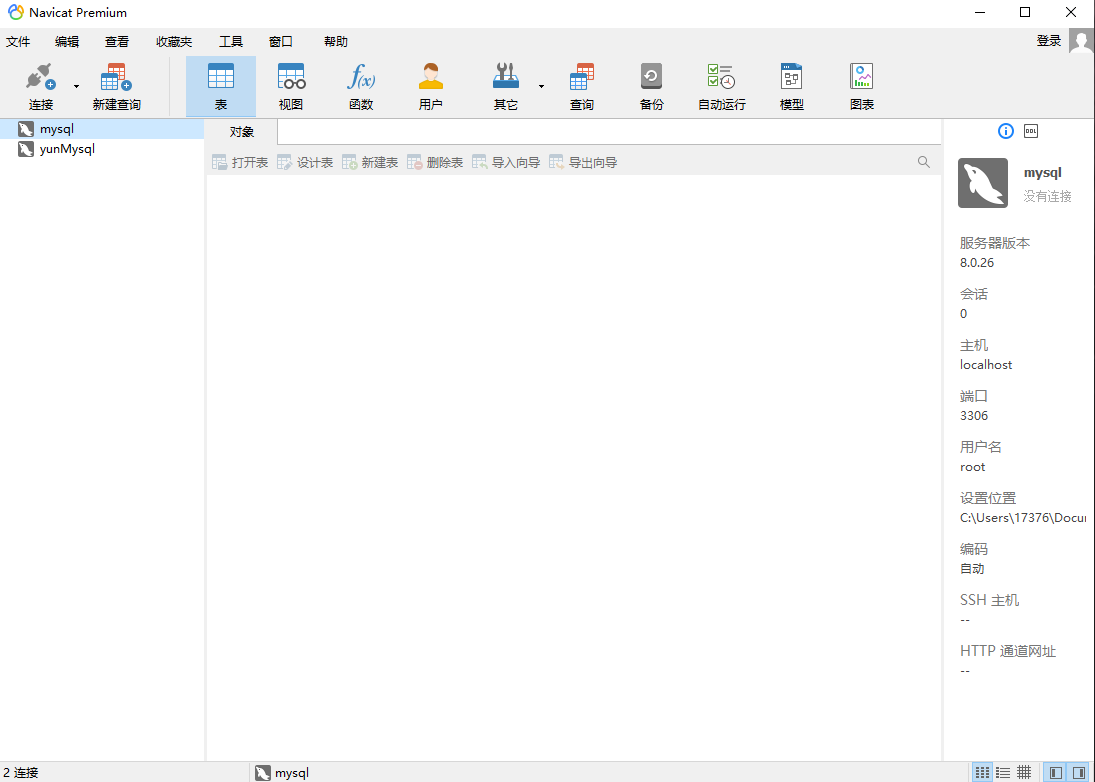
Task: Show the DDL view in info panel
Action: coord(1031,131)
